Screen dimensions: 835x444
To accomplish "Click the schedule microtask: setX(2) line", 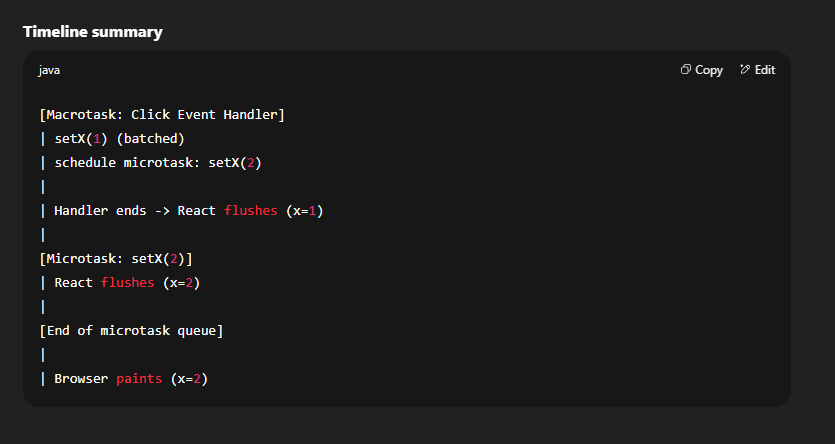I will coord(151,162).
